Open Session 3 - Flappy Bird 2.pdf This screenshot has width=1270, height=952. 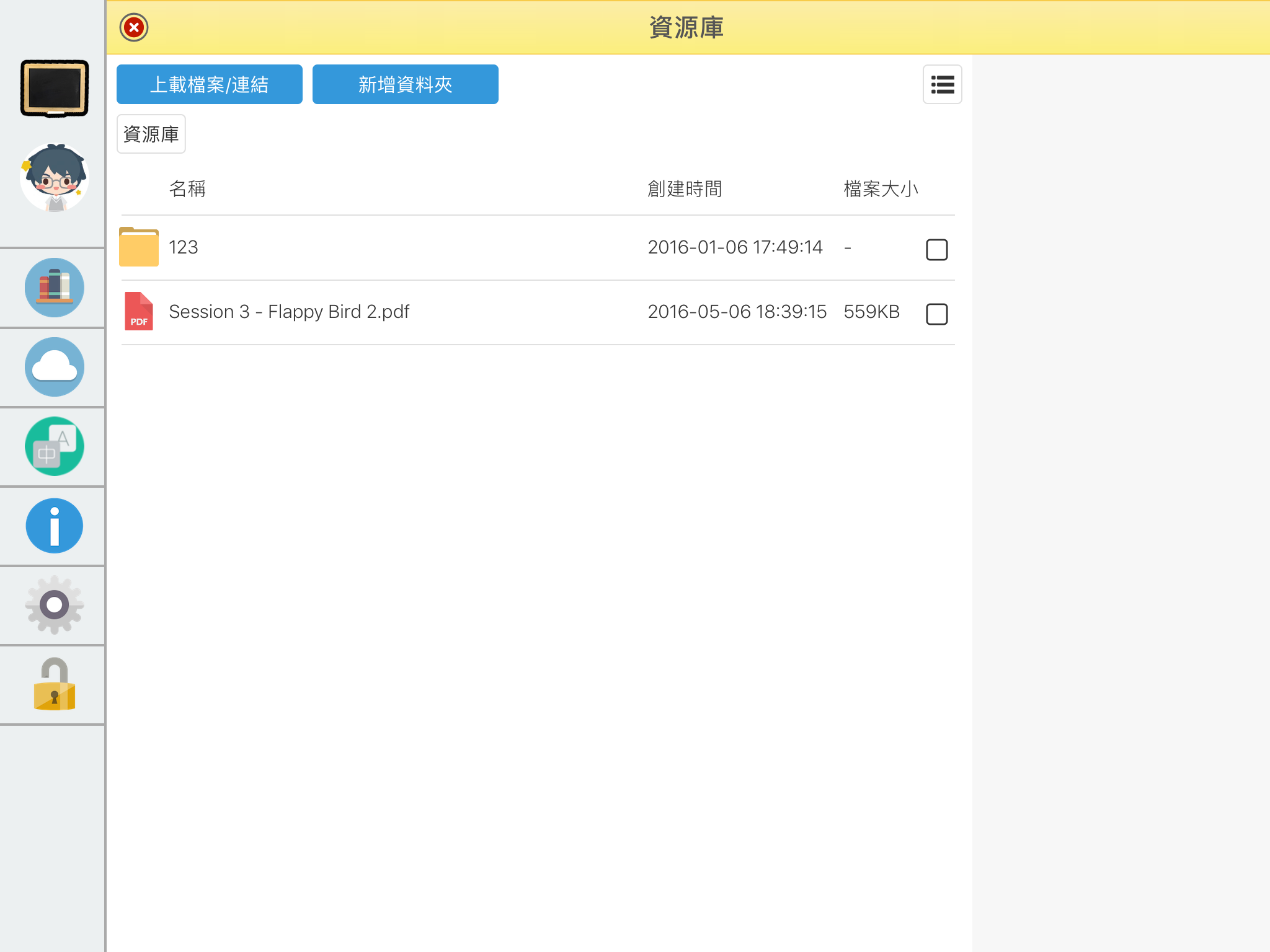click(x=289, y=312)
